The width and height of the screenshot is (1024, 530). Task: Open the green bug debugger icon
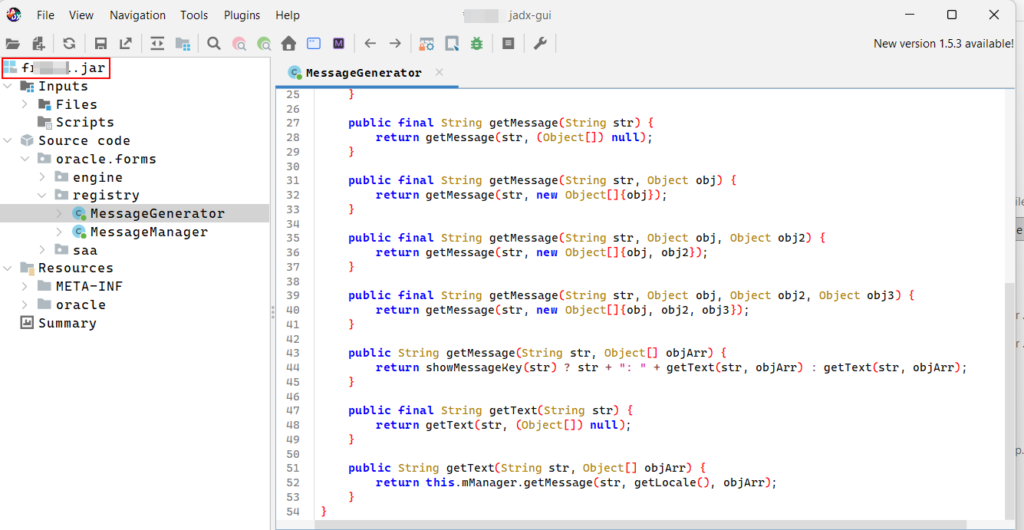pos(477,44)
